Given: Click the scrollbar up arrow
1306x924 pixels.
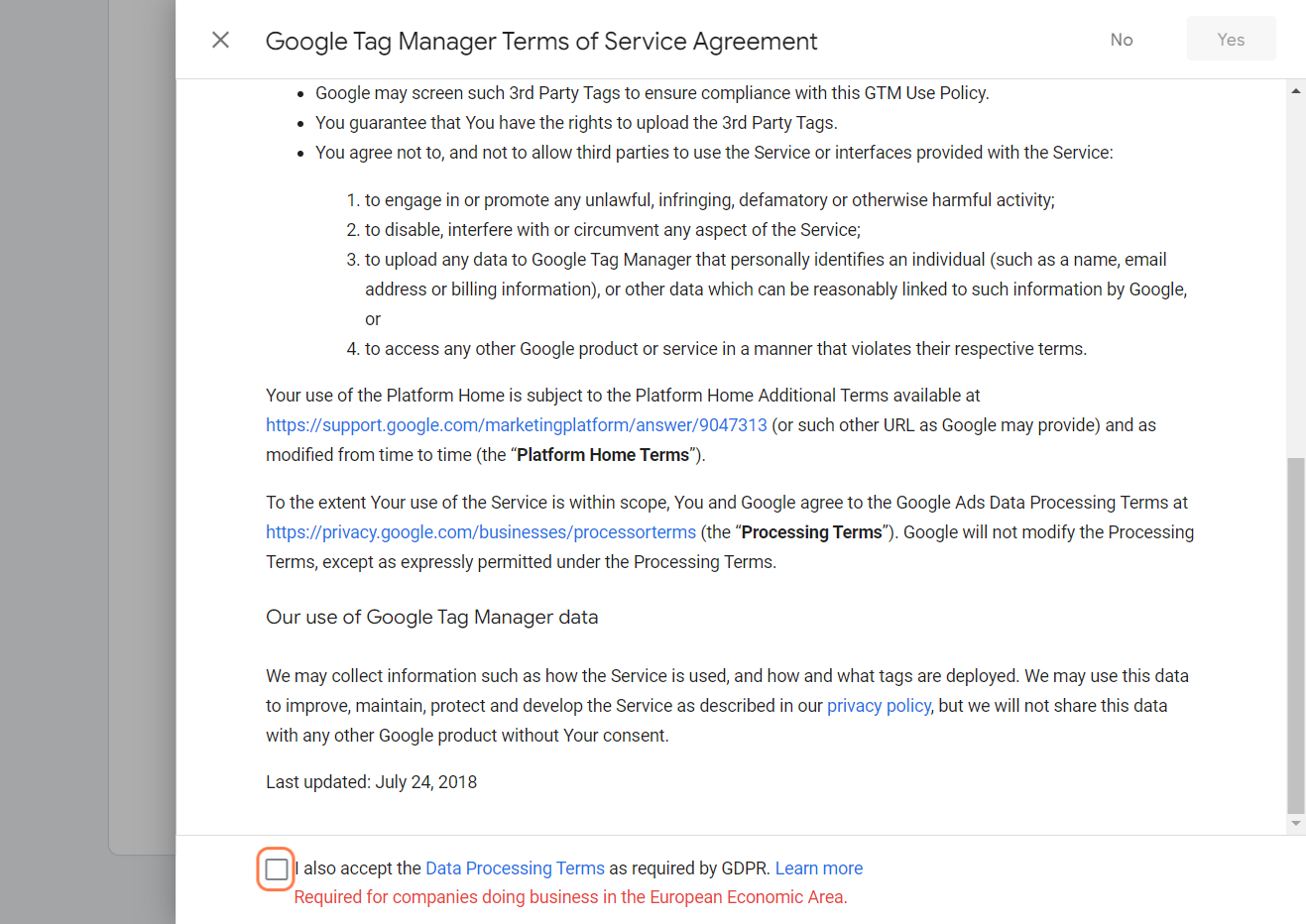Looking at the screenshot, I should (x=1296, y=90).
